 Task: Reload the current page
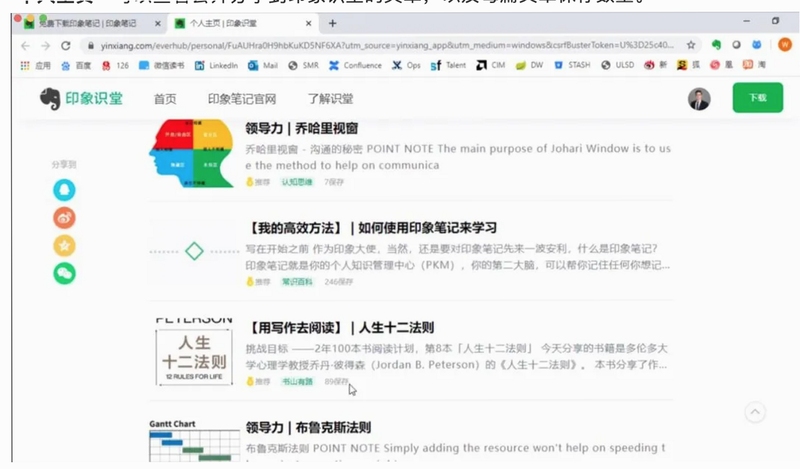pos(66,46)
